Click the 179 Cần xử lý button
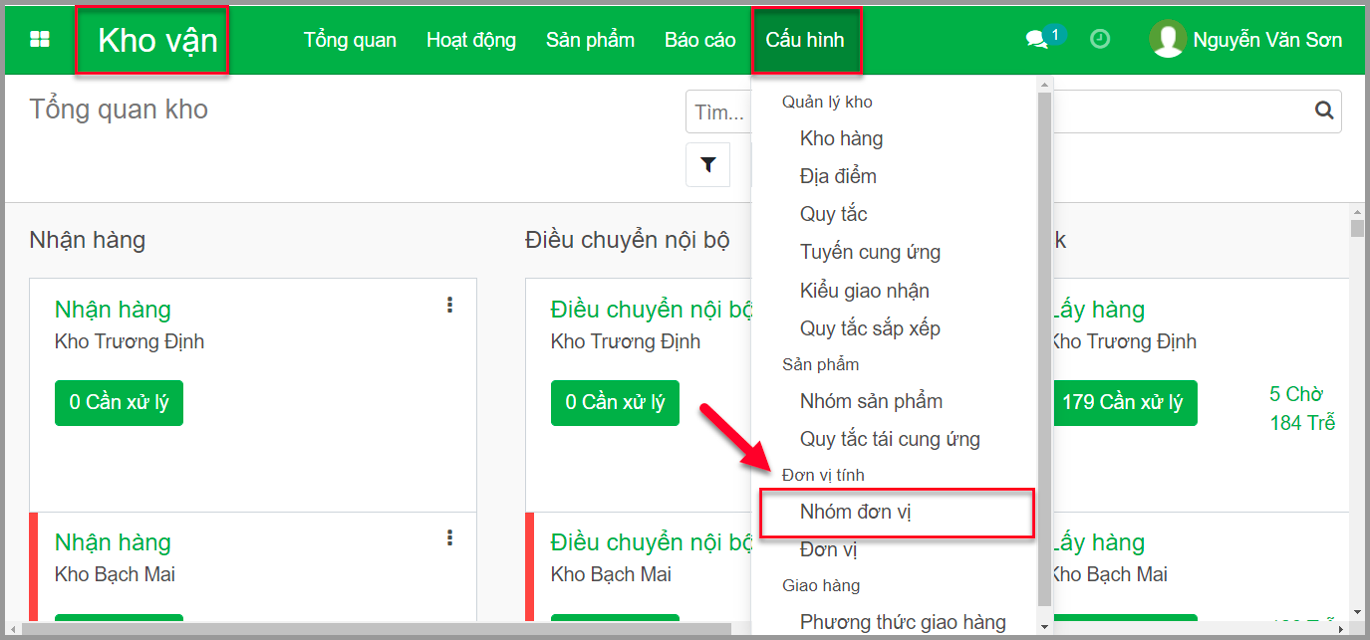The width and height of the screenshot is (1370, 640). pos(1122,402)
